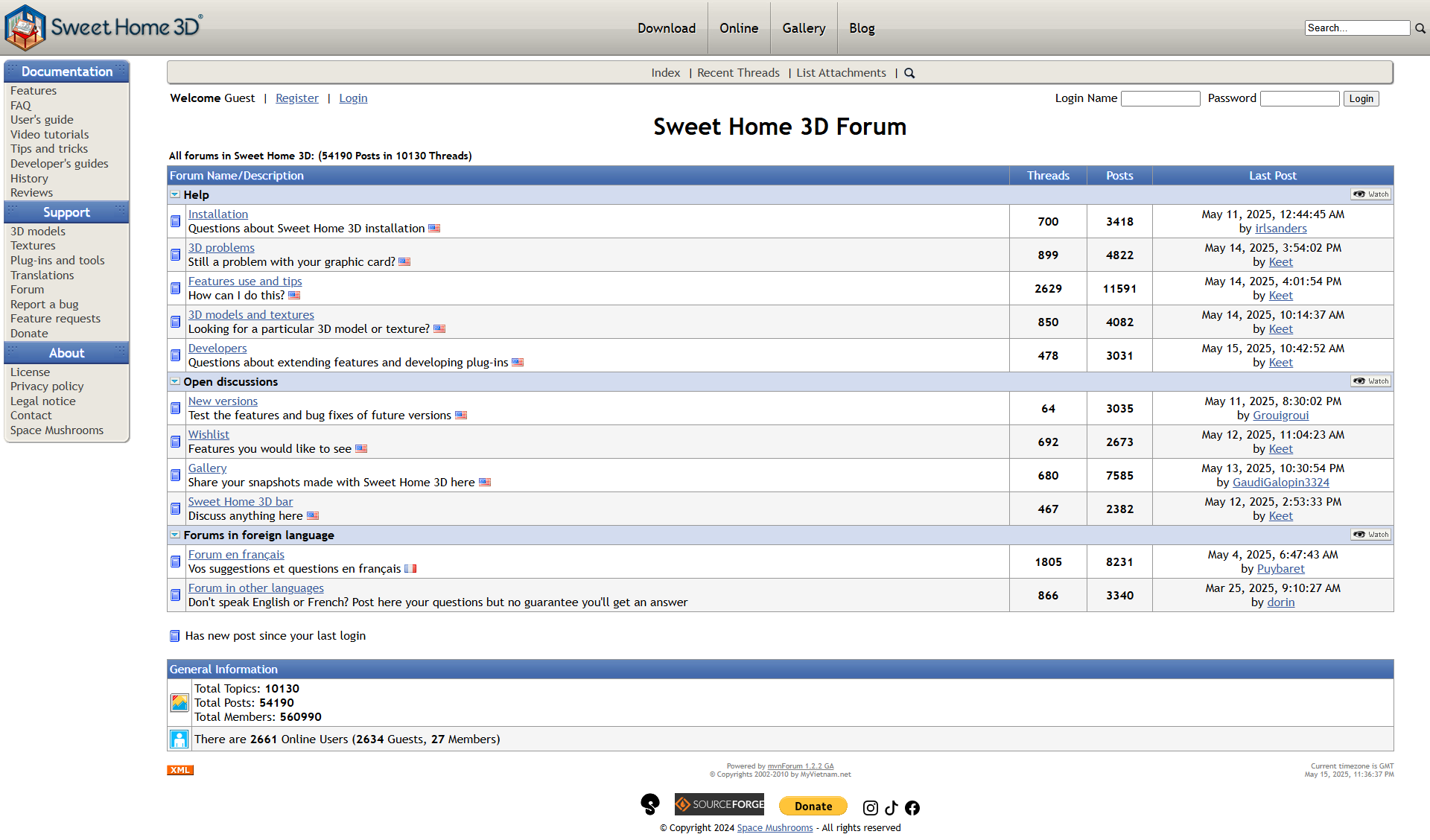This screenshot has width=1430, height=840.
Task: Open the TikTok icon in footer
Action: [892, 808]
